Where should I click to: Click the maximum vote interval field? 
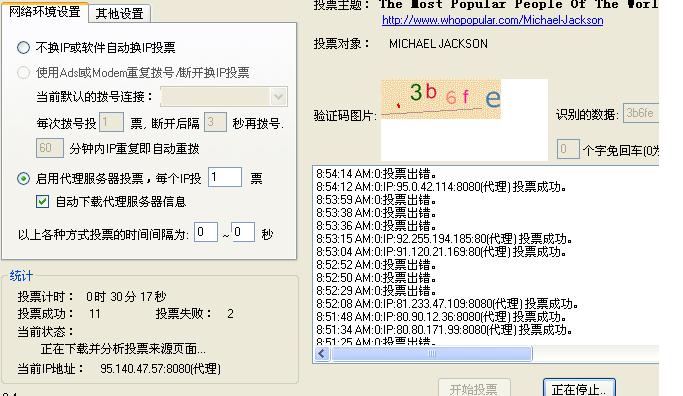pos(243,232)
